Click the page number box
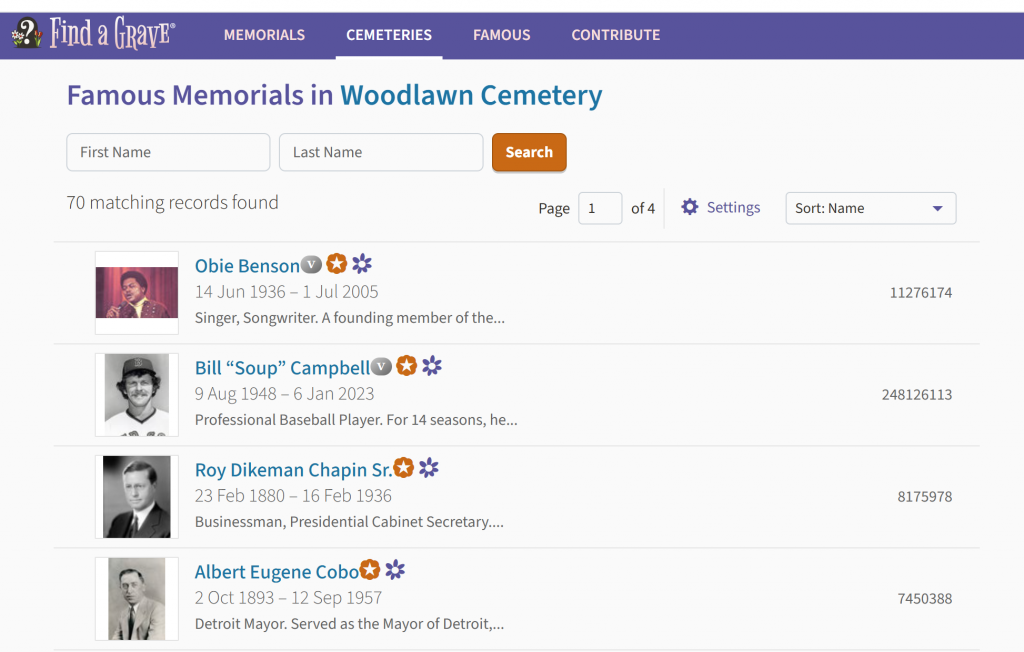The width and height of the screenshot is (1024, 652). pos(600,208)
